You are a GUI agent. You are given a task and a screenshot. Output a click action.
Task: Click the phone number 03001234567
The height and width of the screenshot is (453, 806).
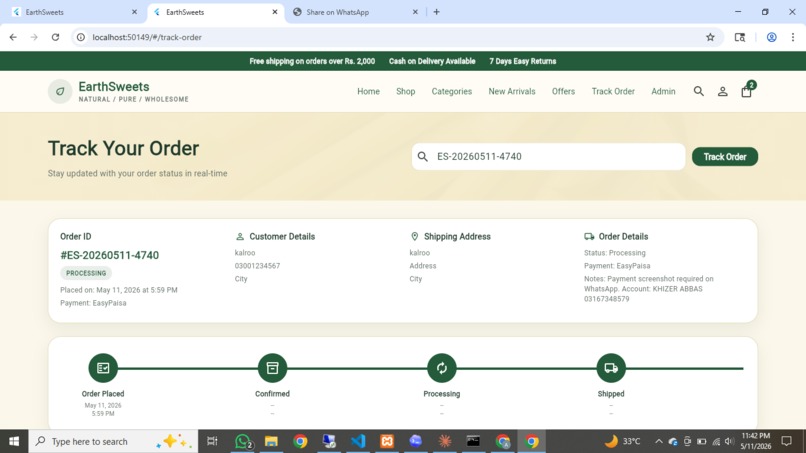tap(258, 266)
